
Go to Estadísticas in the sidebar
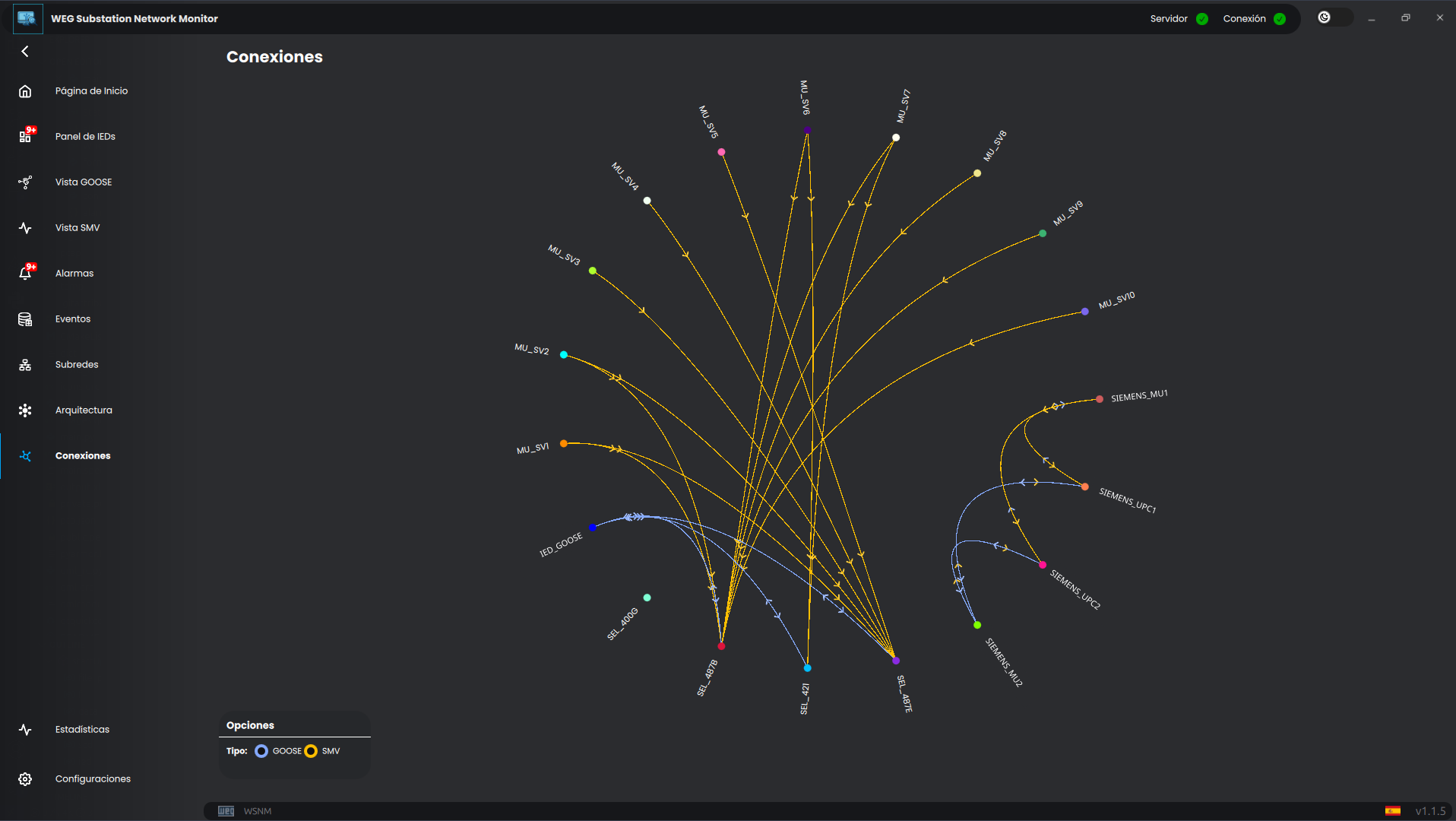click(82, 730)
